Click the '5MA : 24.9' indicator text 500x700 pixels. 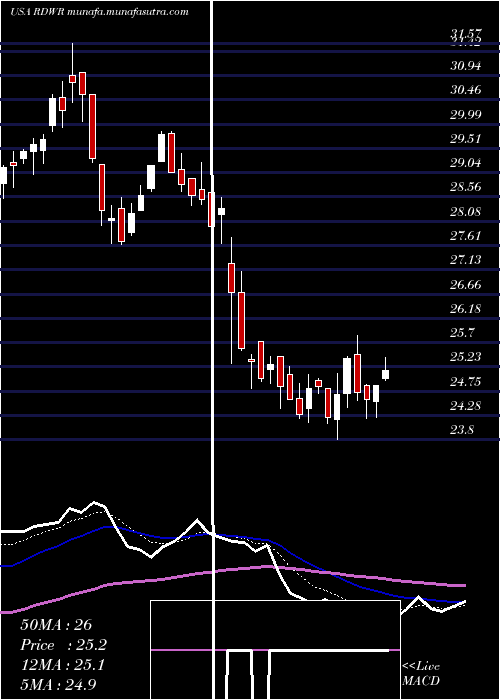tap(58, 685)
